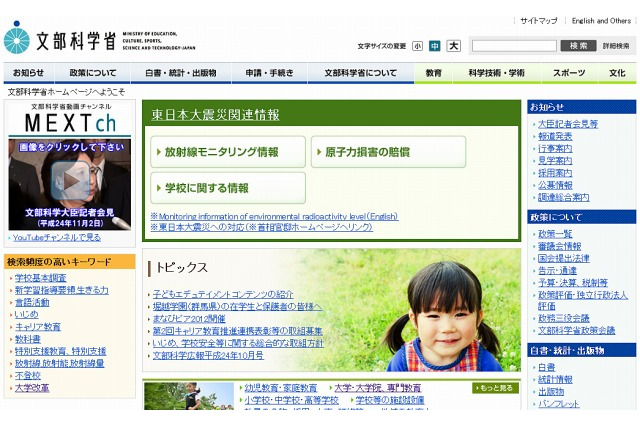
Task: Click 学校に関する情報 button
Action: pyautogui.click(x=228, y=188)
